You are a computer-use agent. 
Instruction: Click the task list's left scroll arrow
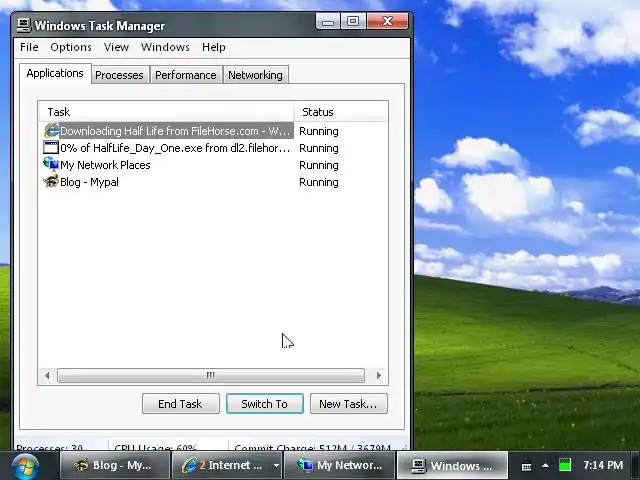(47, 375)
